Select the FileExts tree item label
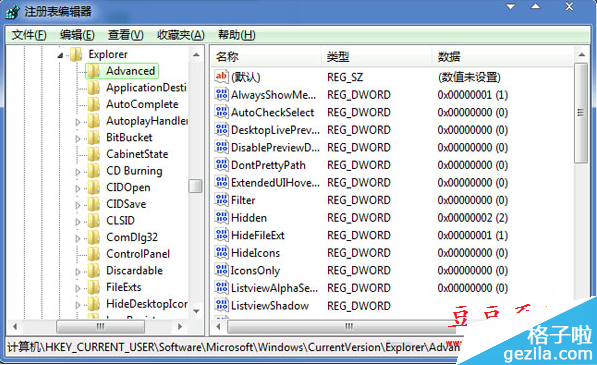This screenshot has height=365, width=597. coord(124,287)
